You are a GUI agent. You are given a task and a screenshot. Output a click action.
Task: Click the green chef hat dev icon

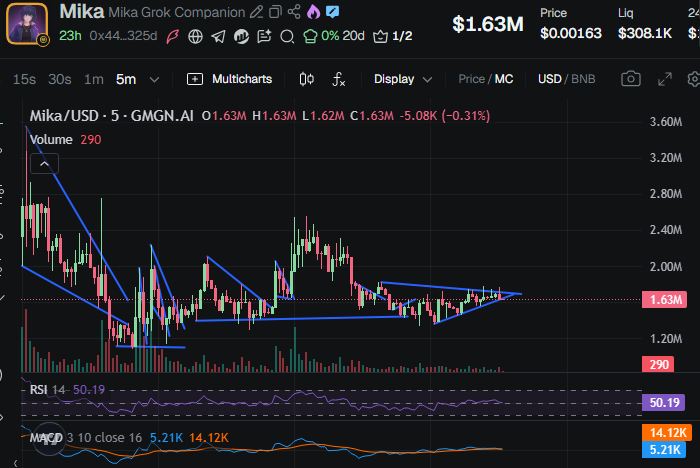click(x=310, y=36)
